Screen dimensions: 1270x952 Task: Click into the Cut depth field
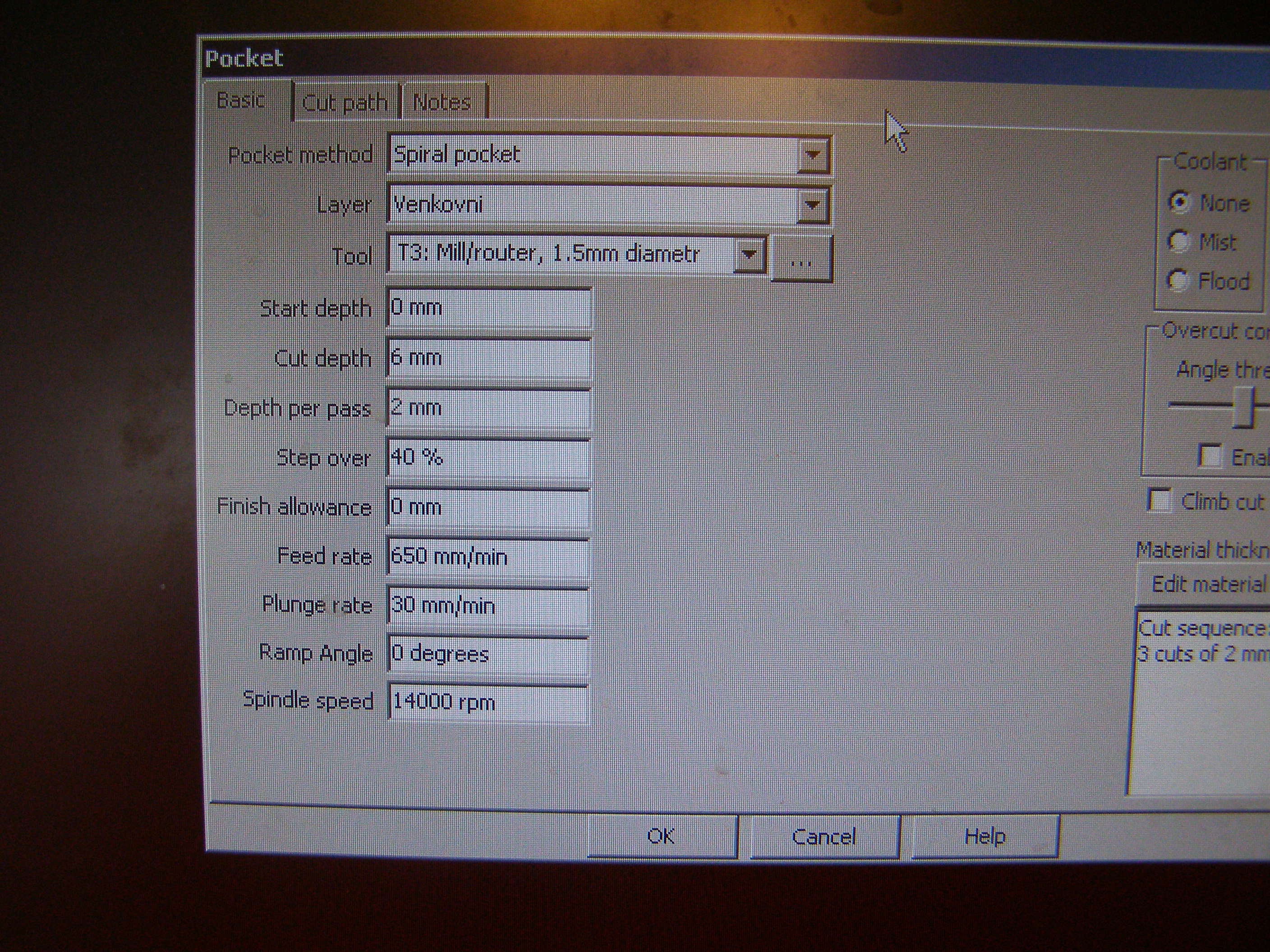488,357
